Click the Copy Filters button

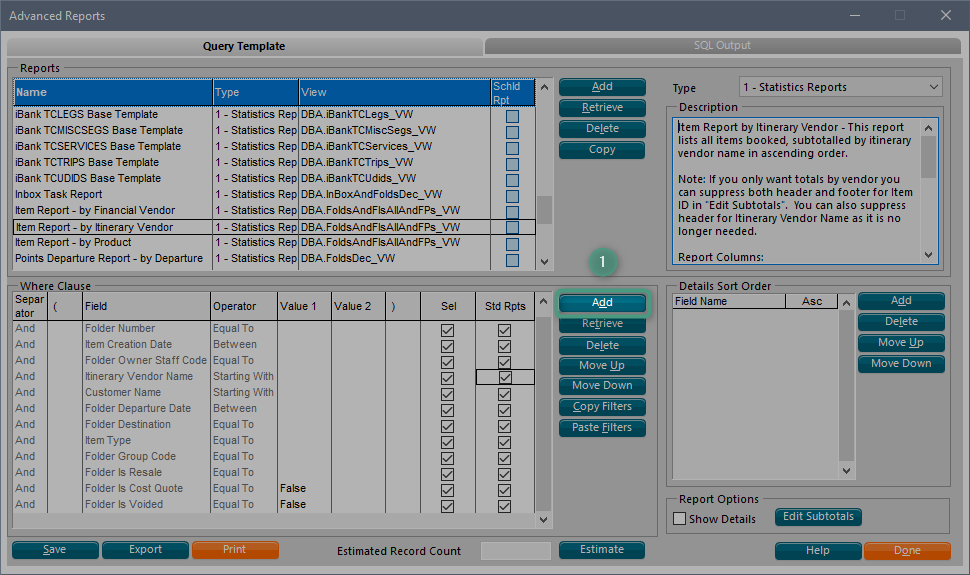[602, 407]
